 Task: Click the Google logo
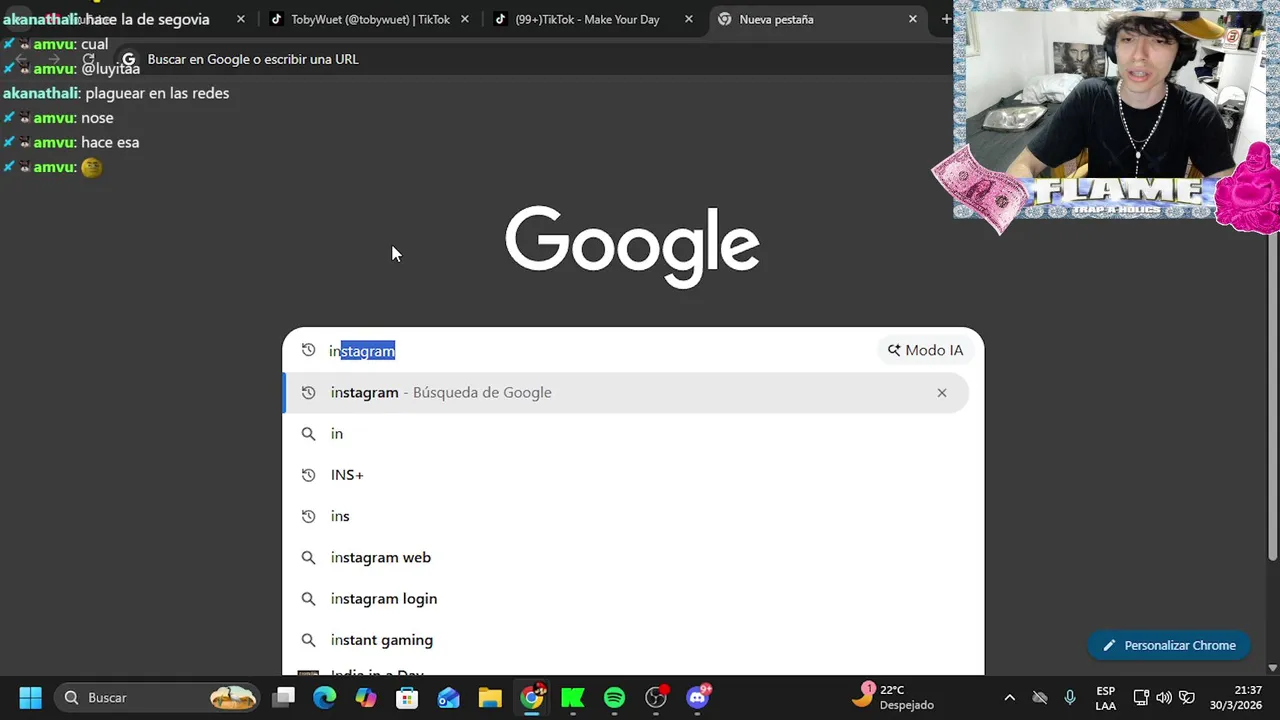pyautogui.click(x=632, y=246)
